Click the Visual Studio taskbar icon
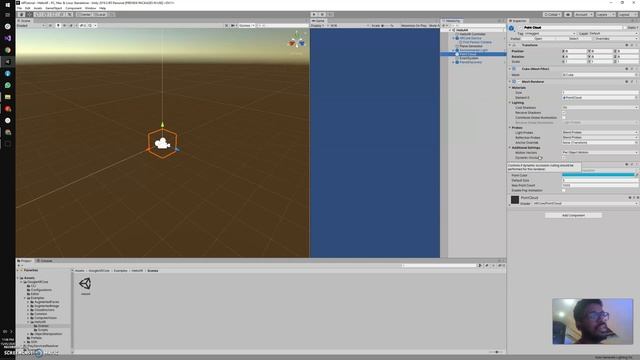 tap(7, 38)
